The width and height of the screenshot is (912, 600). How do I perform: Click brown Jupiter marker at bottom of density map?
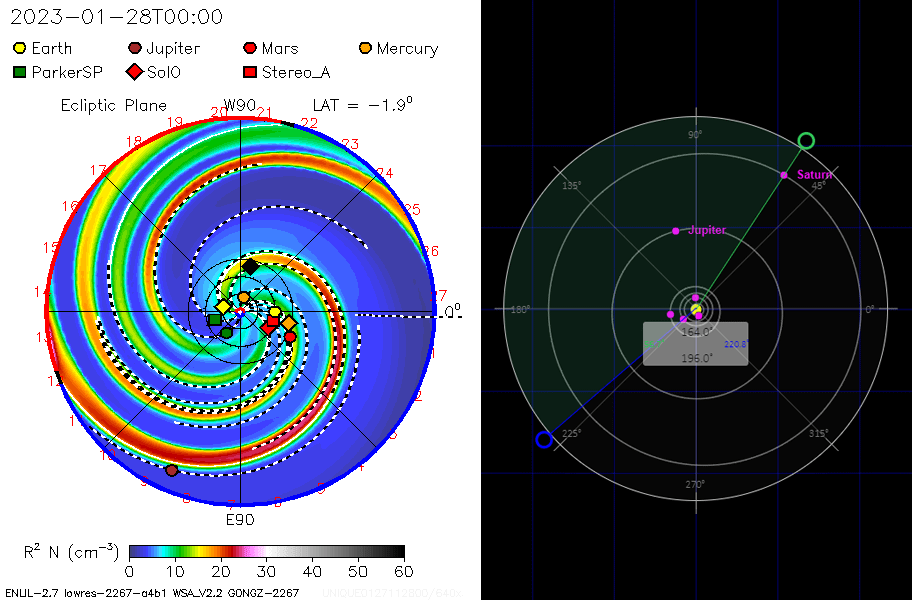[x=172, y=470]
